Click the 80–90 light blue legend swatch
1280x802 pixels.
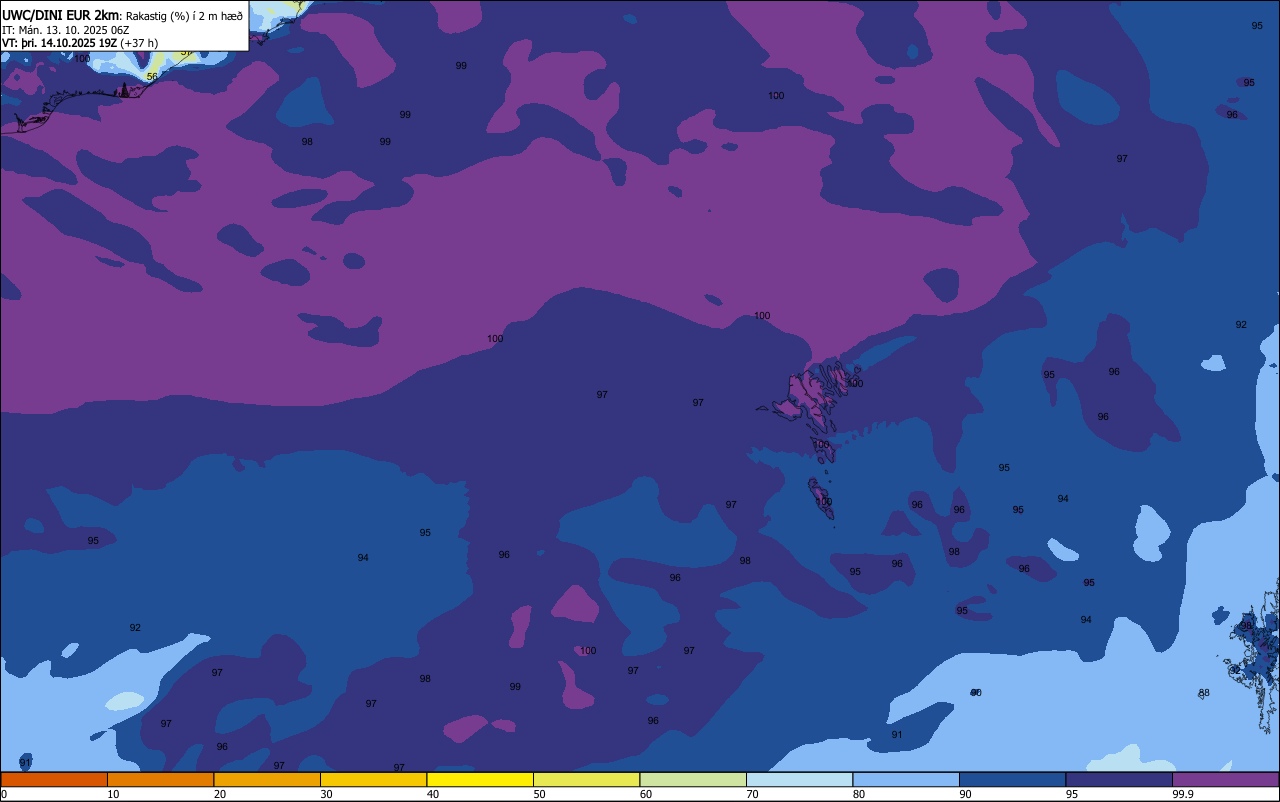tap(906, 779)
